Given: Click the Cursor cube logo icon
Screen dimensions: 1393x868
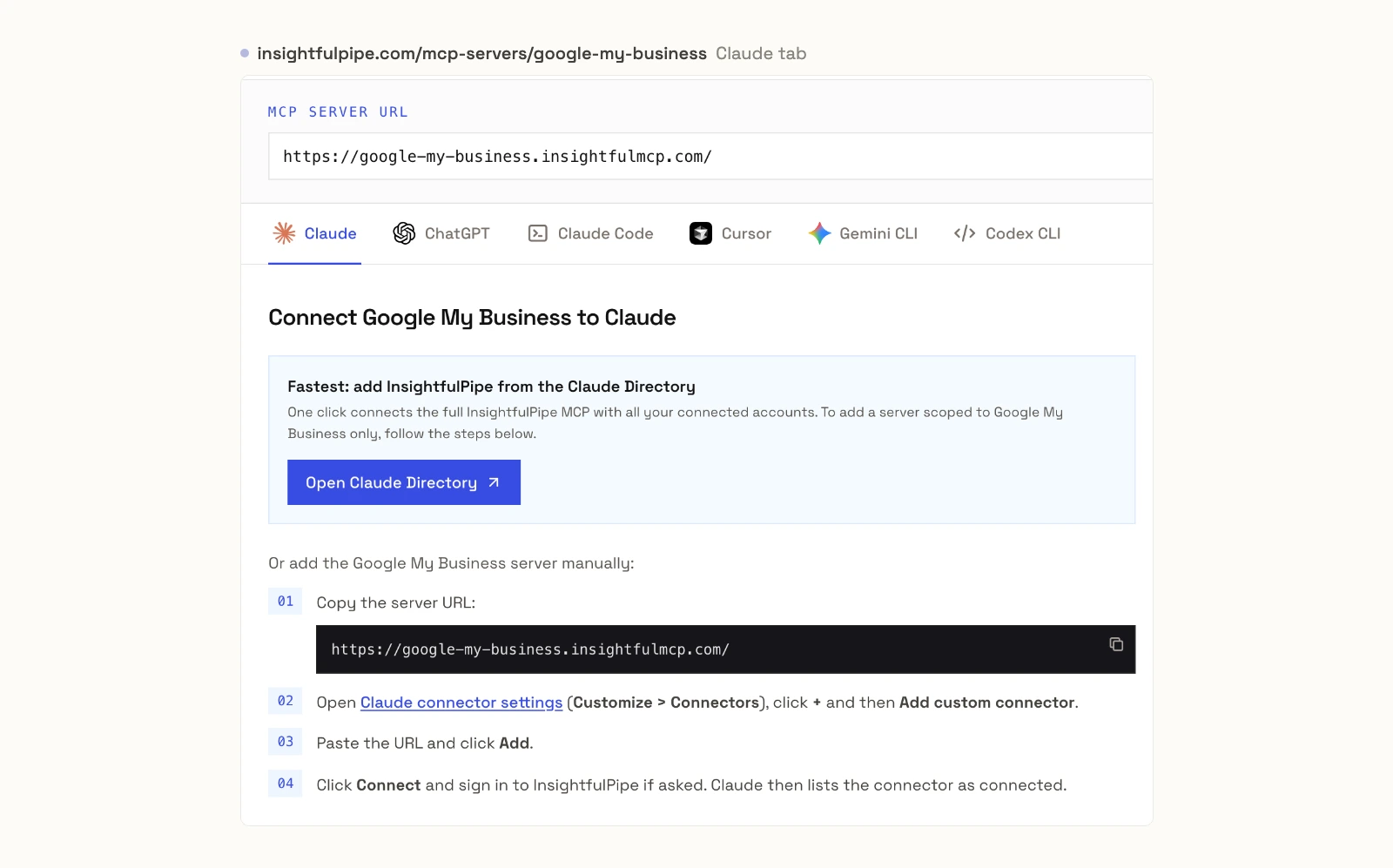Looking at the screenshot, I should 701,233.
